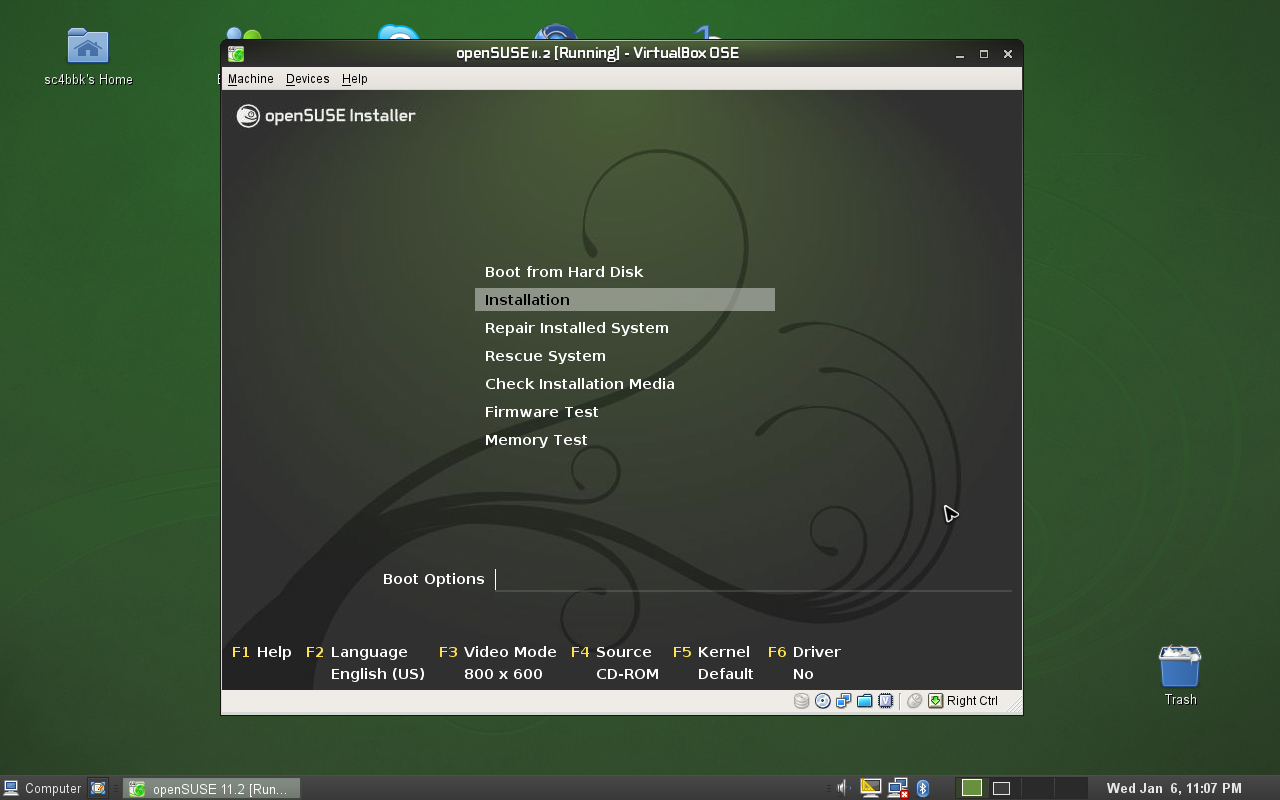
Task: Click the CD-ROM source value
Action: click(x=627, y=674)
